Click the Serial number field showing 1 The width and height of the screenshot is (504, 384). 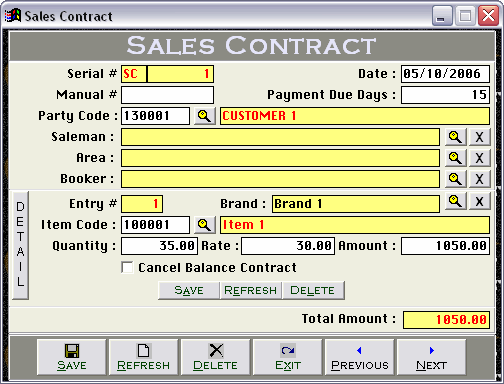pyautogui.click(x=180, y=74)
